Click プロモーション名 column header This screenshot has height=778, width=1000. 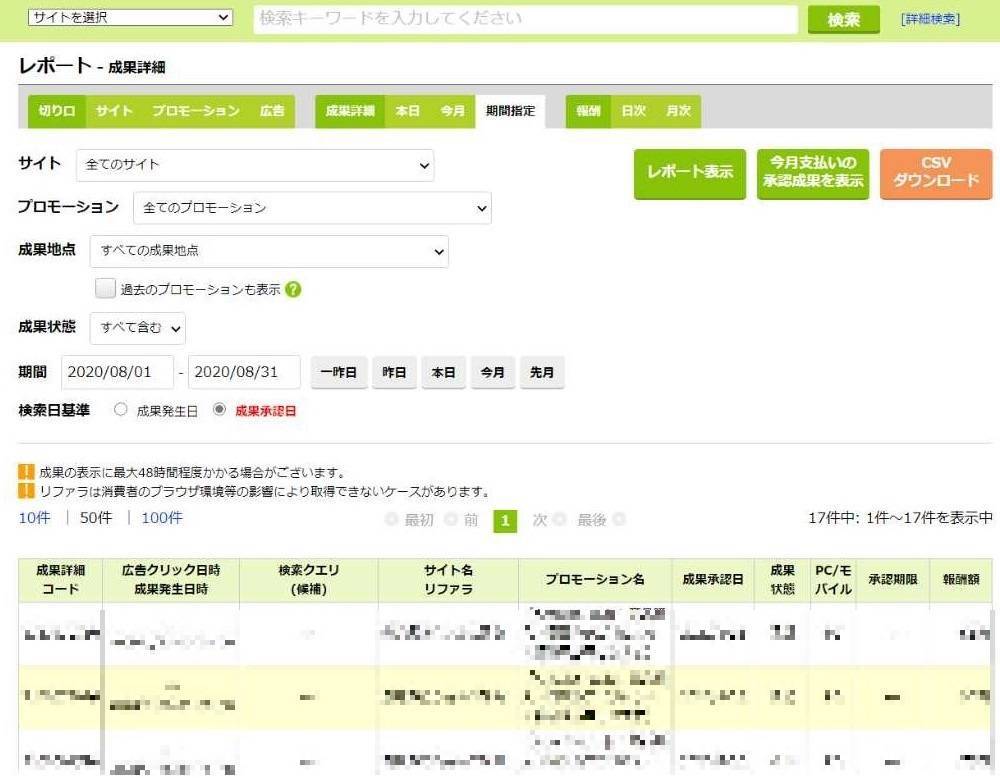click(595, 580)
